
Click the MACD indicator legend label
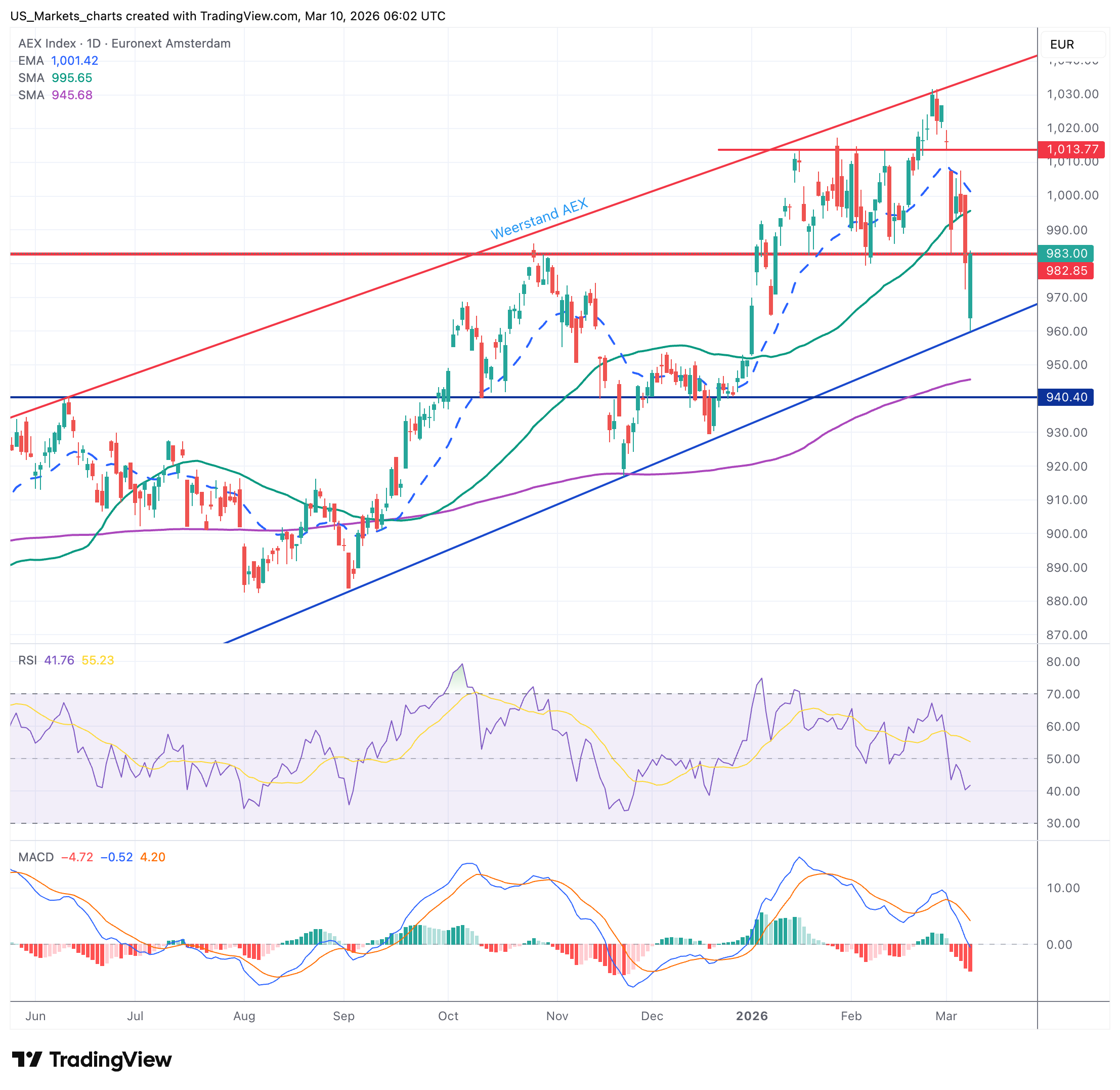(x=35, y=857)
